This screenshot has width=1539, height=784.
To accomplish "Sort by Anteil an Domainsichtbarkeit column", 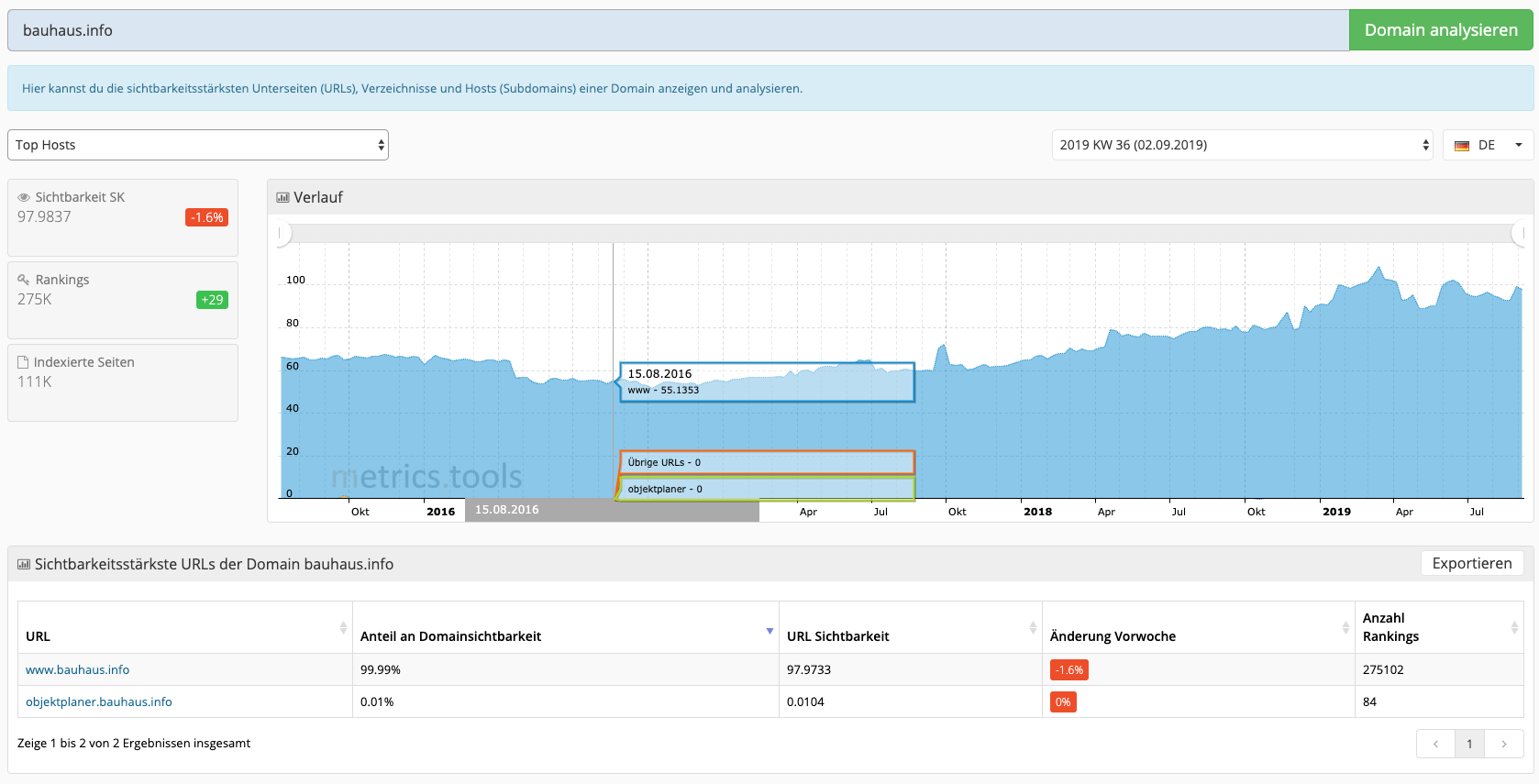I will [x=566, y=627].
